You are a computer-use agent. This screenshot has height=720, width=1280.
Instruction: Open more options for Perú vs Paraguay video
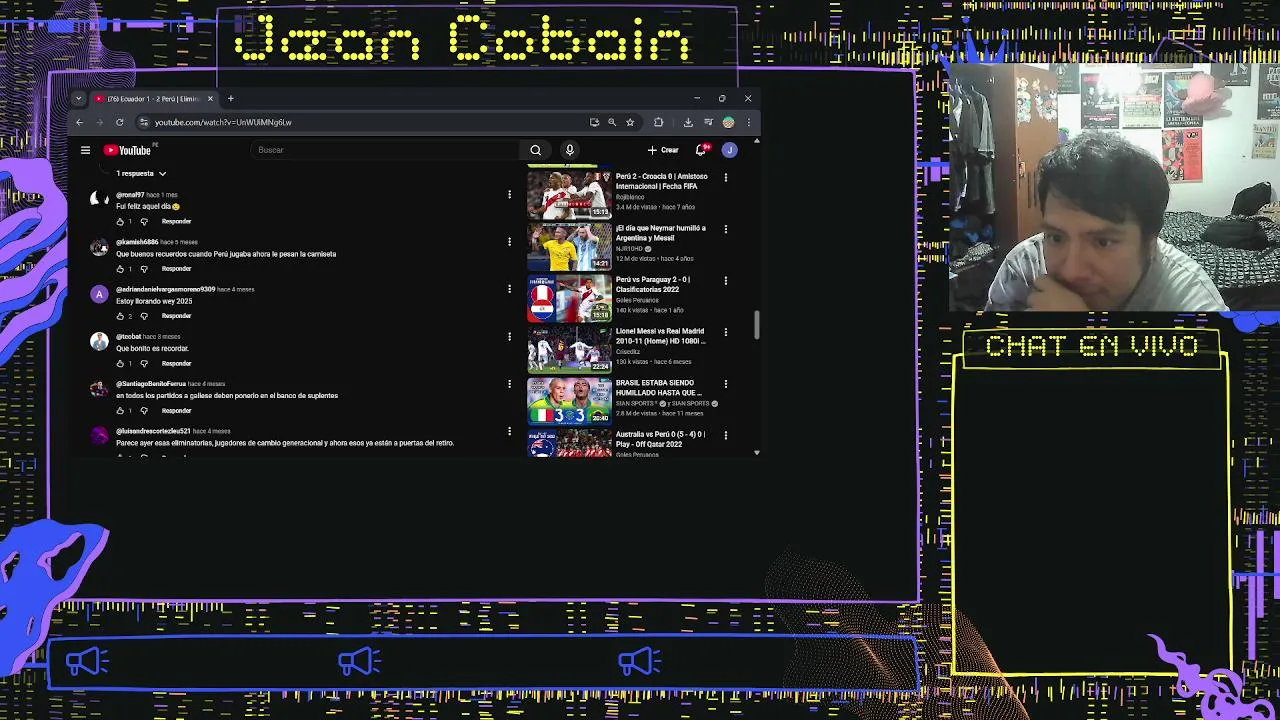tap(725, 281)
